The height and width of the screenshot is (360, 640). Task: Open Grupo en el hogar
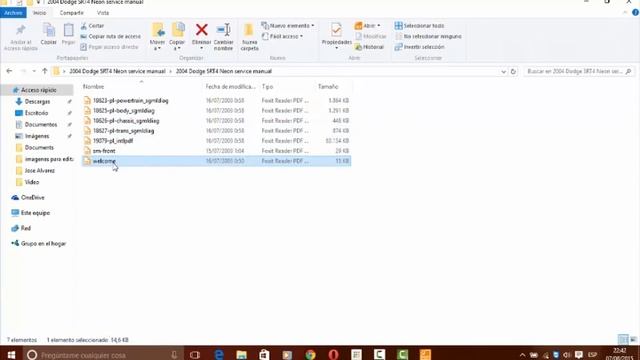point(43,244)
